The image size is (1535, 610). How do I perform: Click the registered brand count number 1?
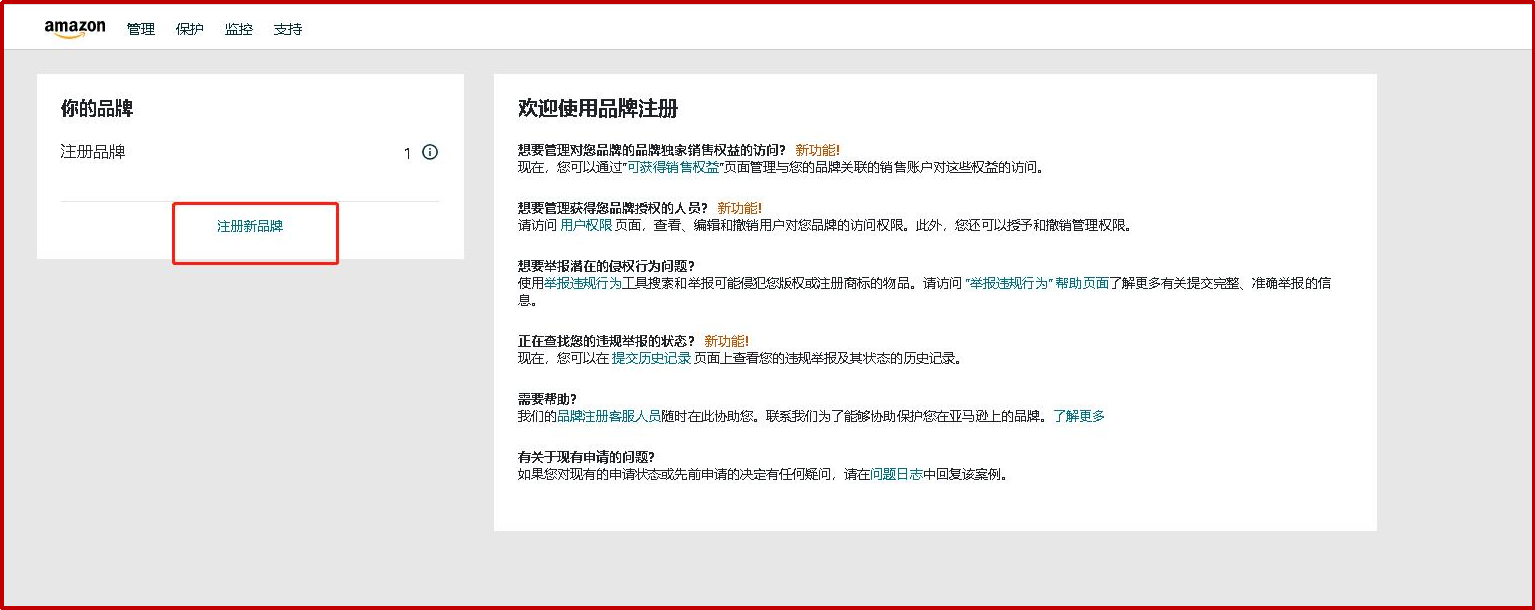[x=407, y=153]
